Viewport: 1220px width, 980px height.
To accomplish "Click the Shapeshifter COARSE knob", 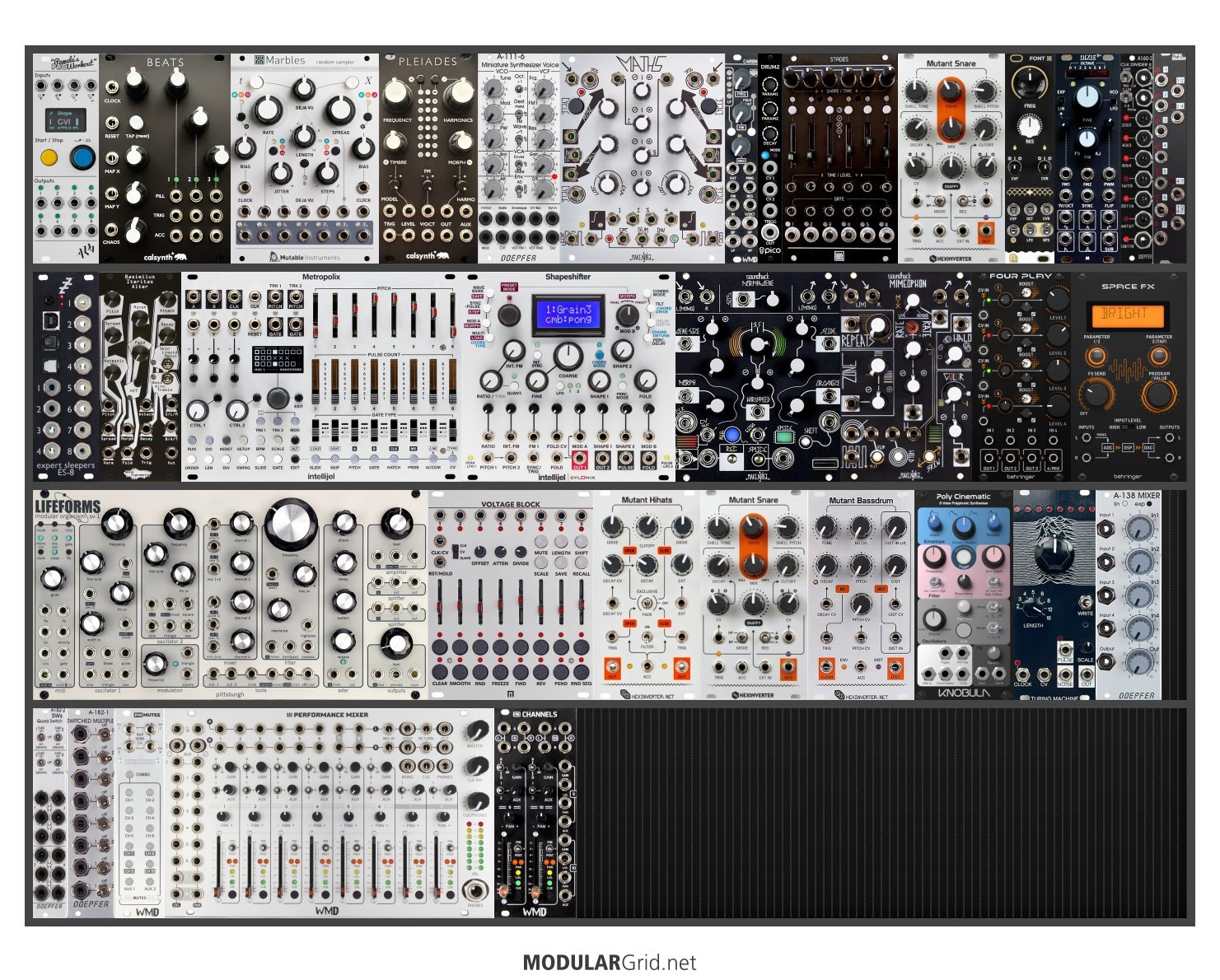I will pyautogui.click(x=568, y=357).
